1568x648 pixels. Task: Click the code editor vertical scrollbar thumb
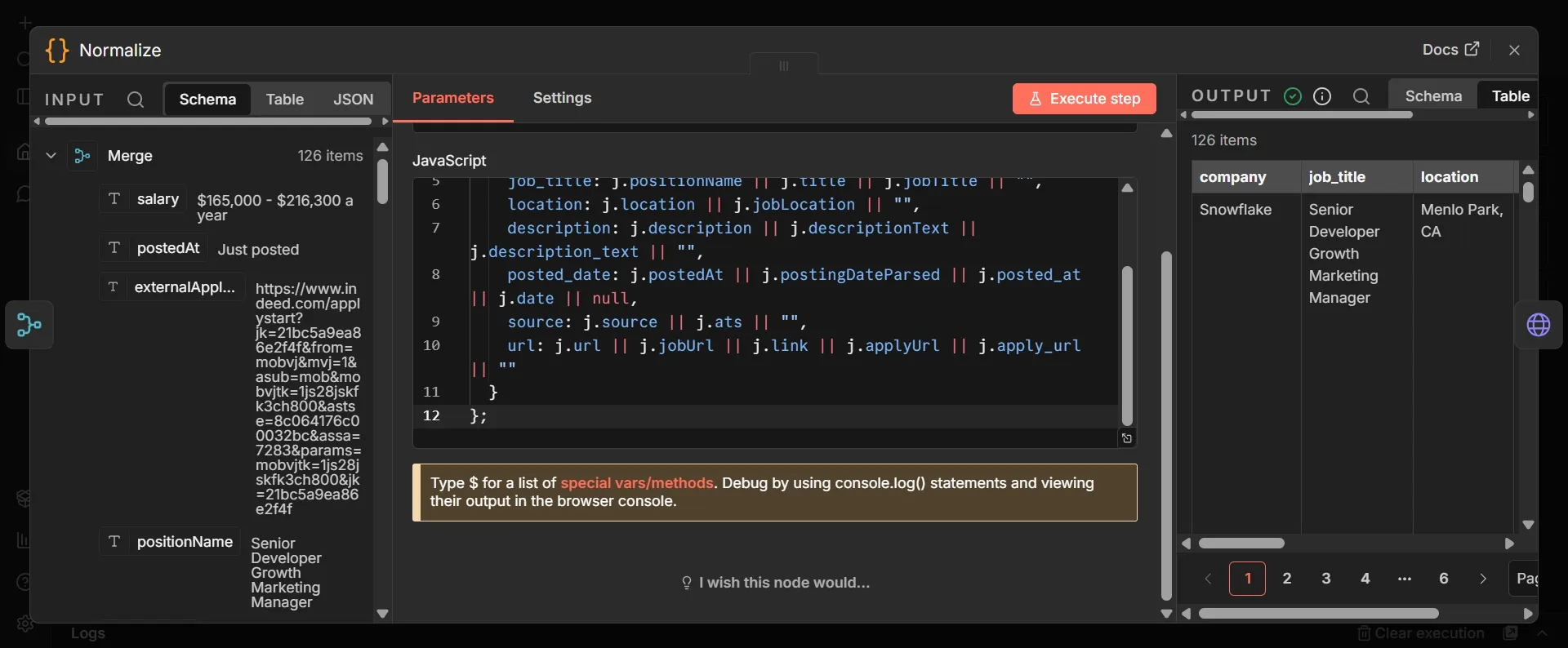coord(1127,346)
